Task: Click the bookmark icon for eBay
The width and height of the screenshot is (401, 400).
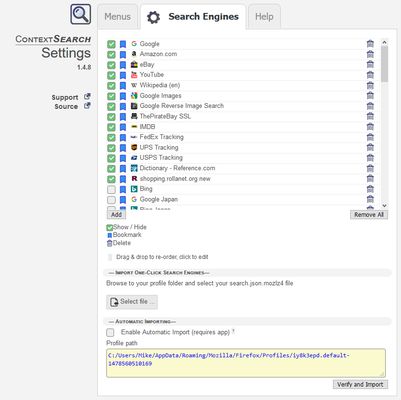Action: click(x=123, y=65)
